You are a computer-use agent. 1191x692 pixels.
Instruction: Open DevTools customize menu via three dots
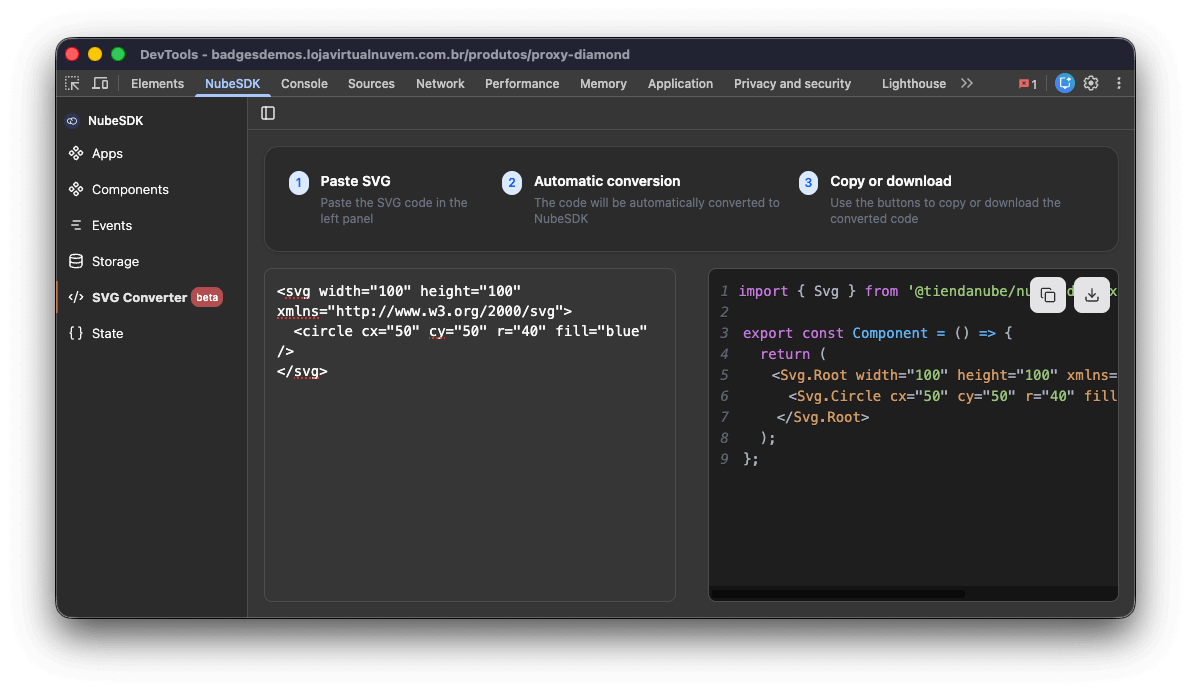click(1119, 83)
